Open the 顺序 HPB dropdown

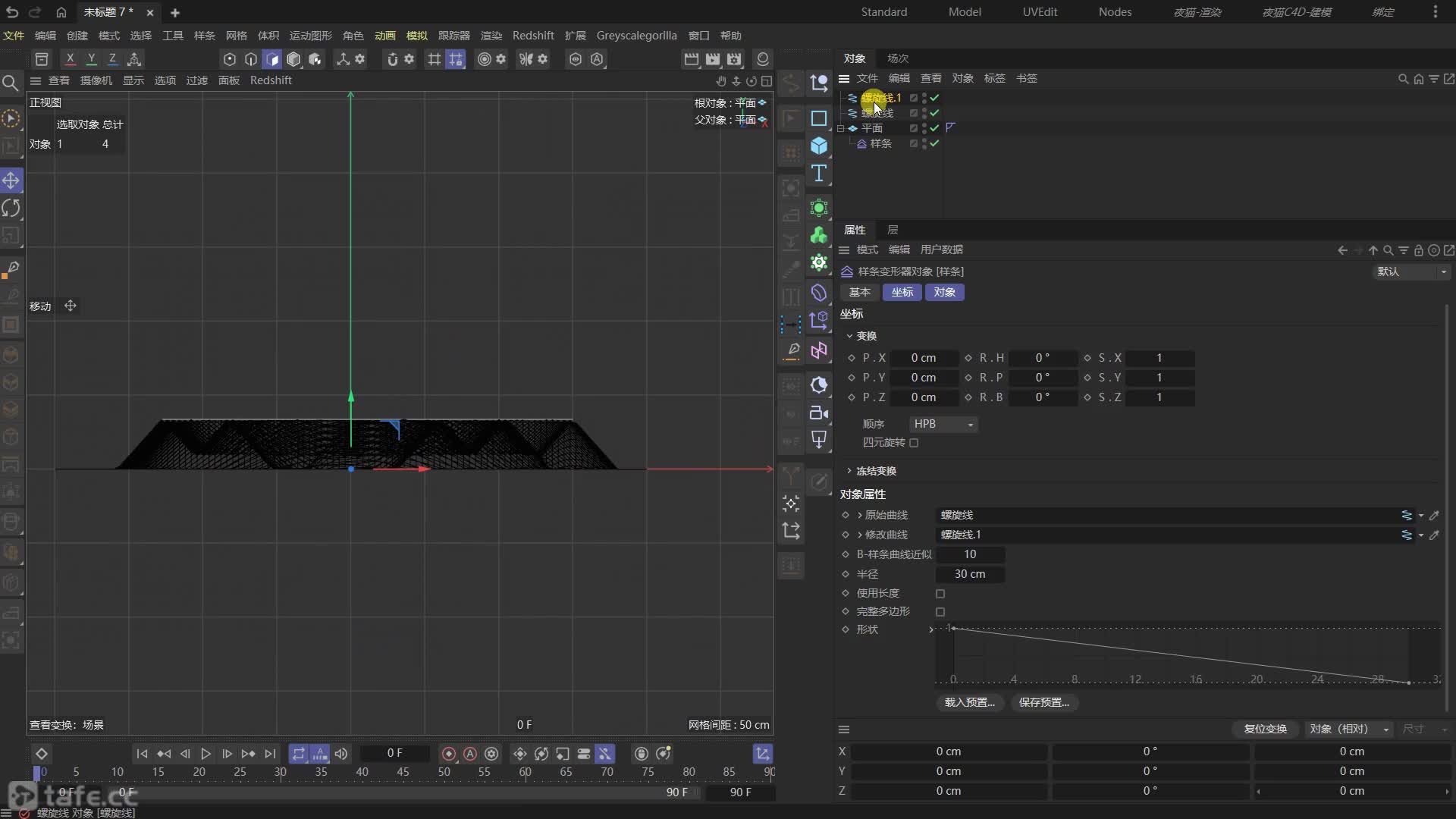pyautogui.click(x=943, y=424)
